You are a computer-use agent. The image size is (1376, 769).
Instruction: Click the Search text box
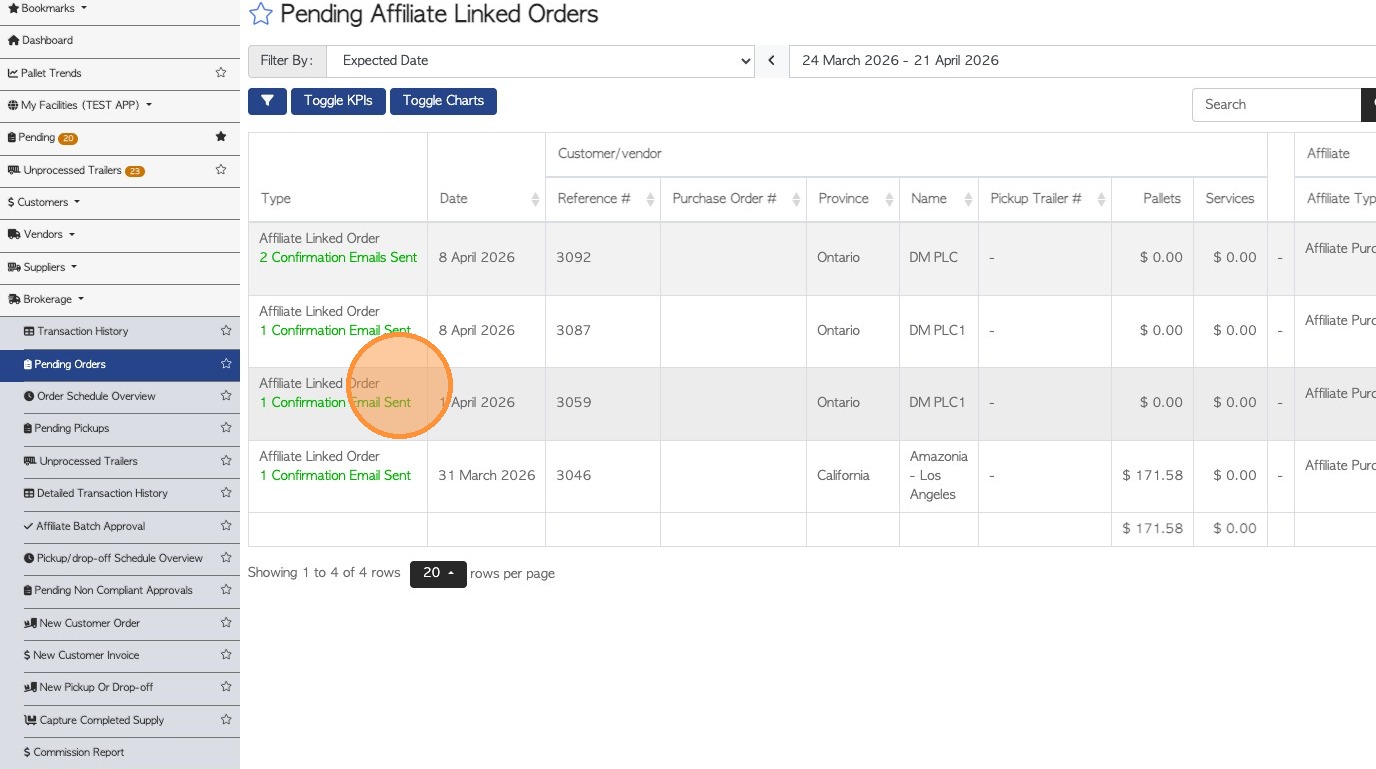pos(1276,105)
